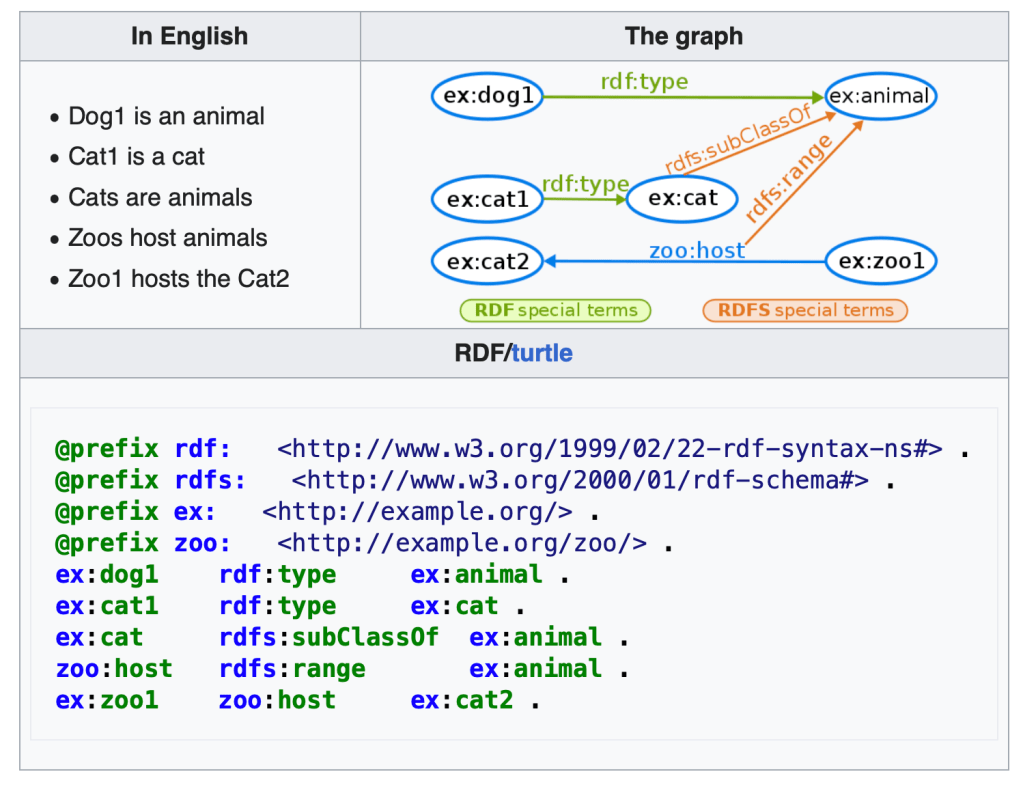Select the "The graph" column header

pos(684,37)
